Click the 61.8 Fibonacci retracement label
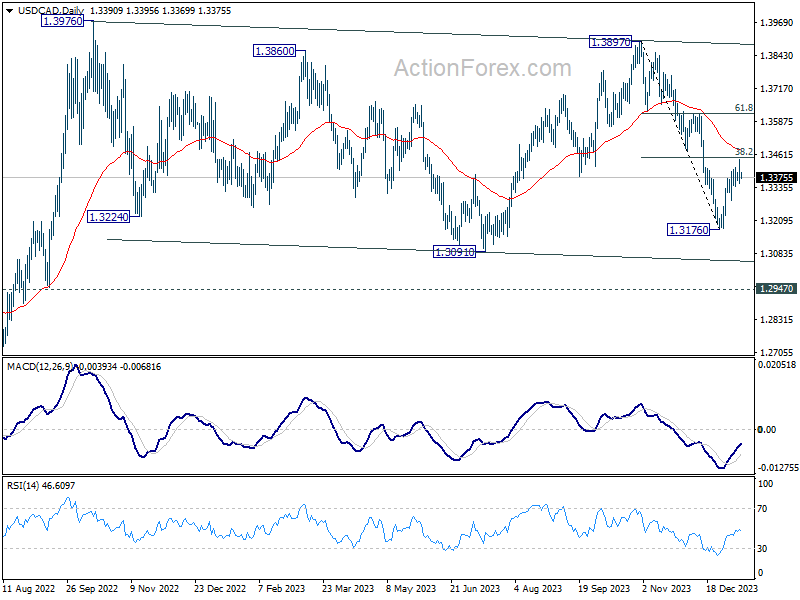 [743, 108]
